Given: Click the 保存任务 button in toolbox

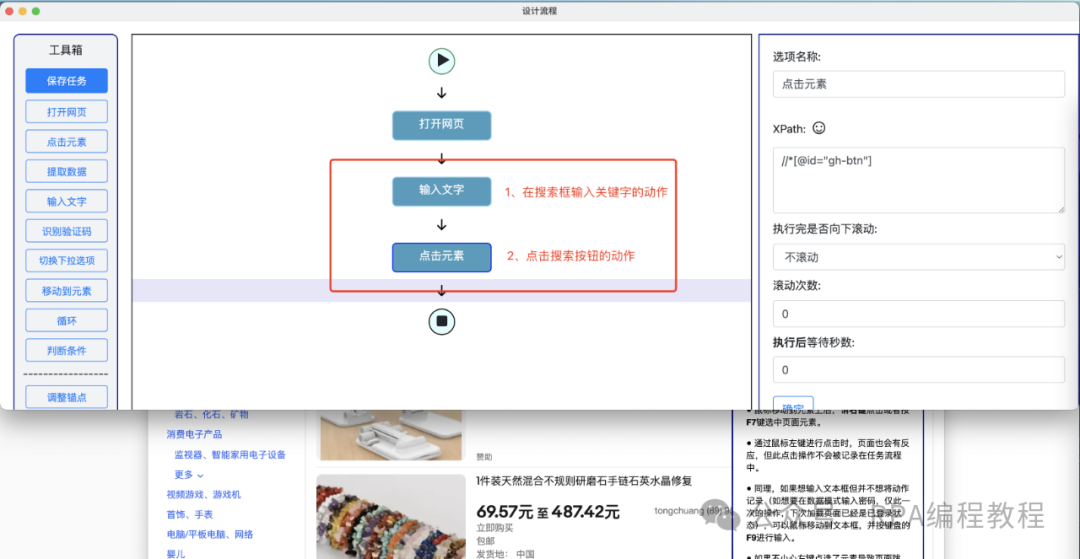Looking at the screenshot, I should [67, 81].
